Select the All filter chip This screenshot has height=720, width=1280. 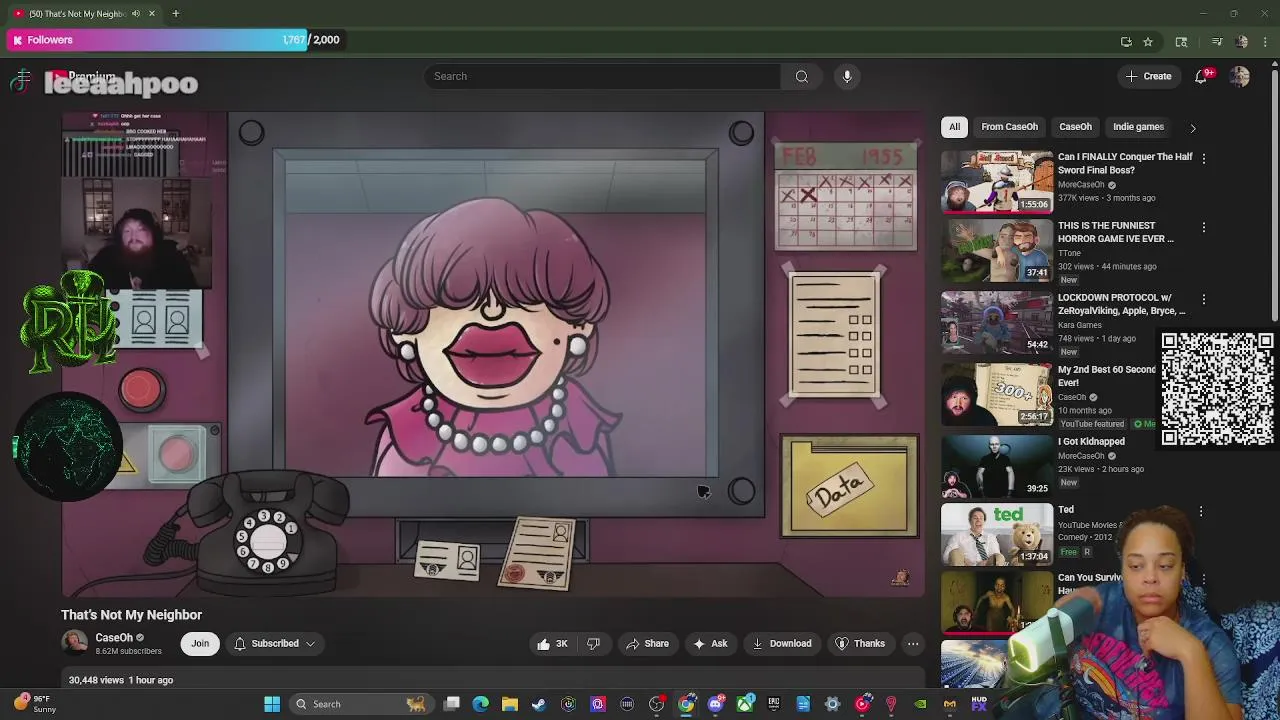point(954,127)
